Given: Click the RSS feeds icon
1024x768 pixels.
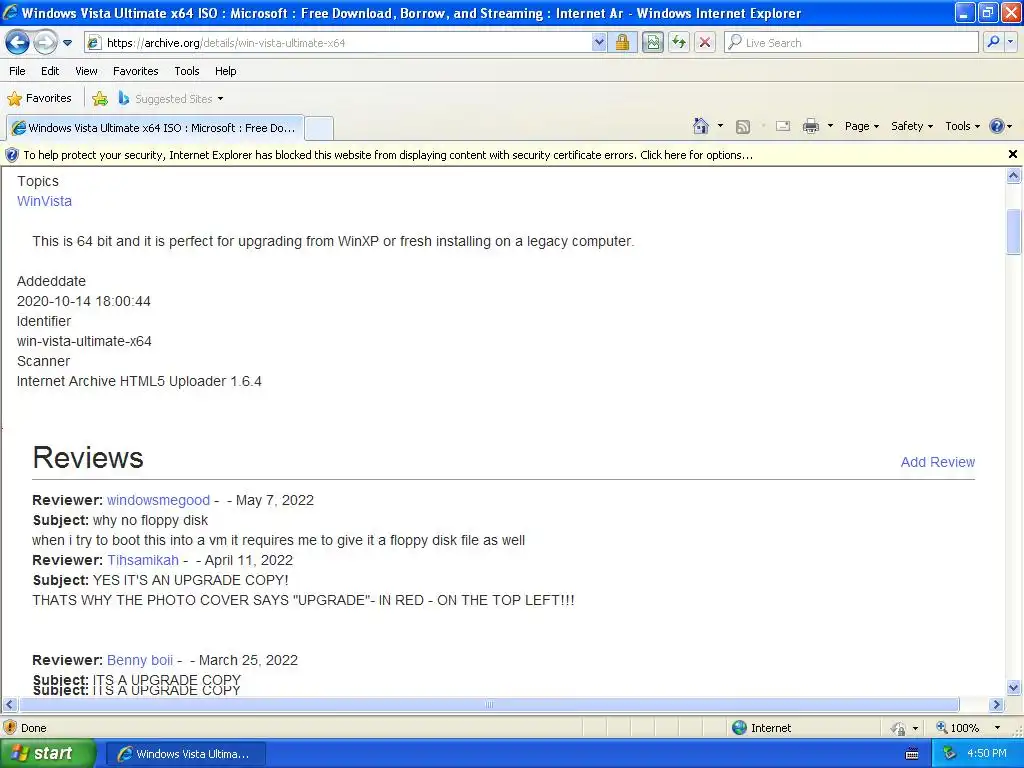Looking at the screenshot, I should click(x=743, y=127).
